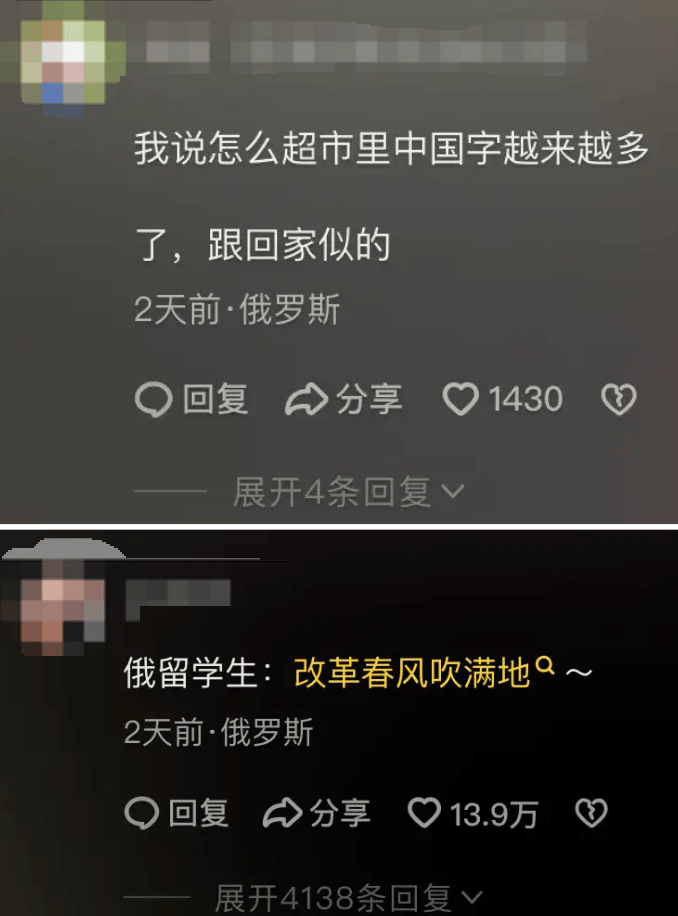This screenshot has width=678, height=916.
Task: Open the second commenter's avatar
Action: coord(60,605)
